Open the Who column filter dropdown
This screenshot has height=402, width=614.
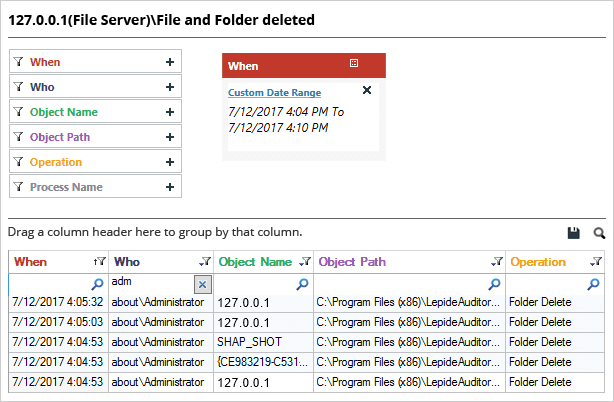point(205,261)
